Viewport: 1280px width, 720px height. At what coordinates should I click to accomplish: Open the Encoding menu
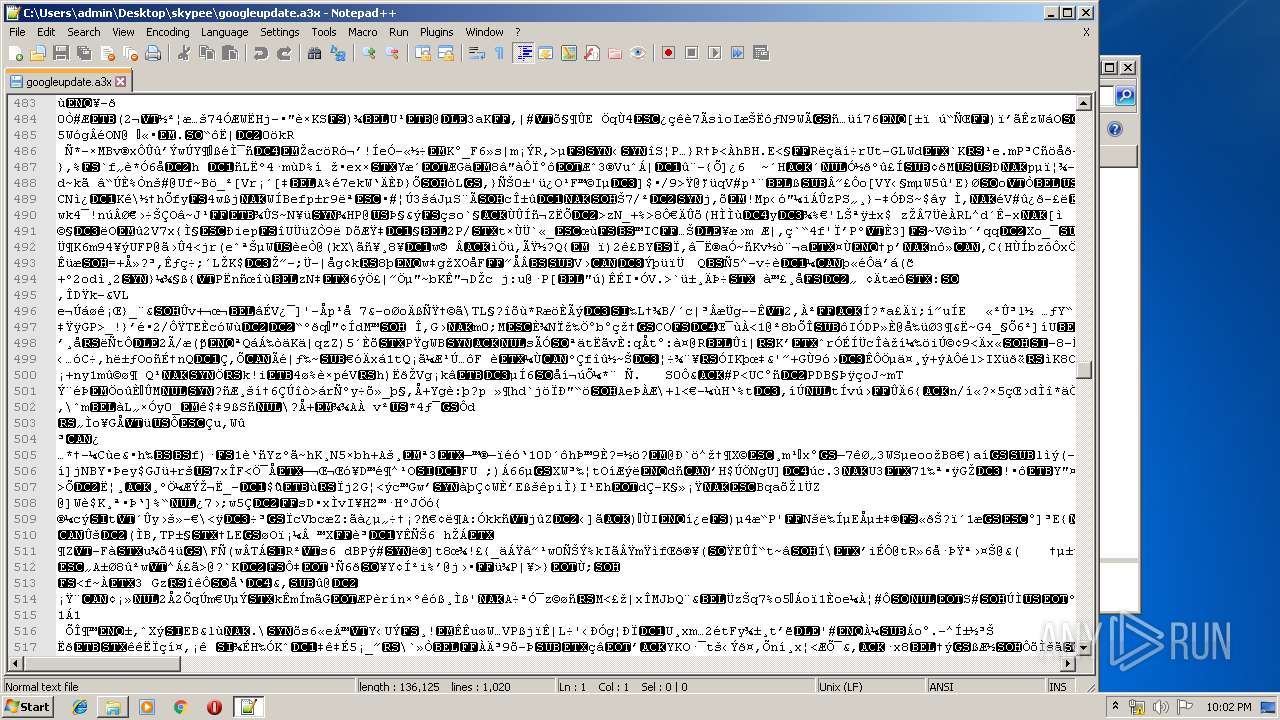point(167,32)
